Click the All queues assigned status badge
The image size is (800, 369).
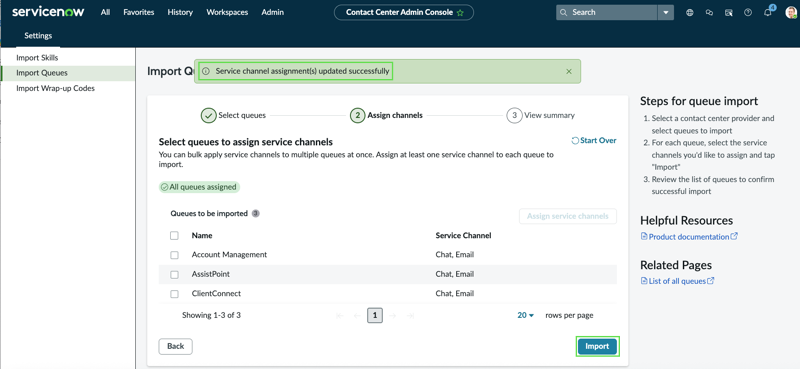point(199,187)
